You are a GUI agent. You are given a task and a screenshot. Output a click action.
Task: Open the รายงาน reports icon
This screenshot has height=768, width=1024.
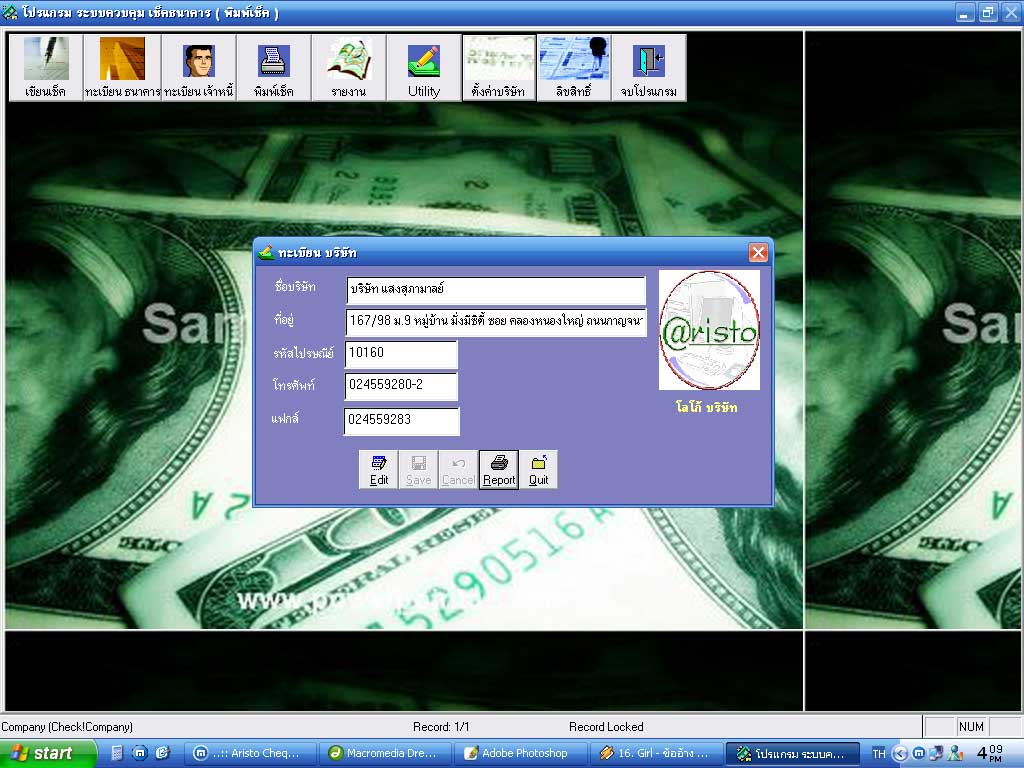[348, 67]
